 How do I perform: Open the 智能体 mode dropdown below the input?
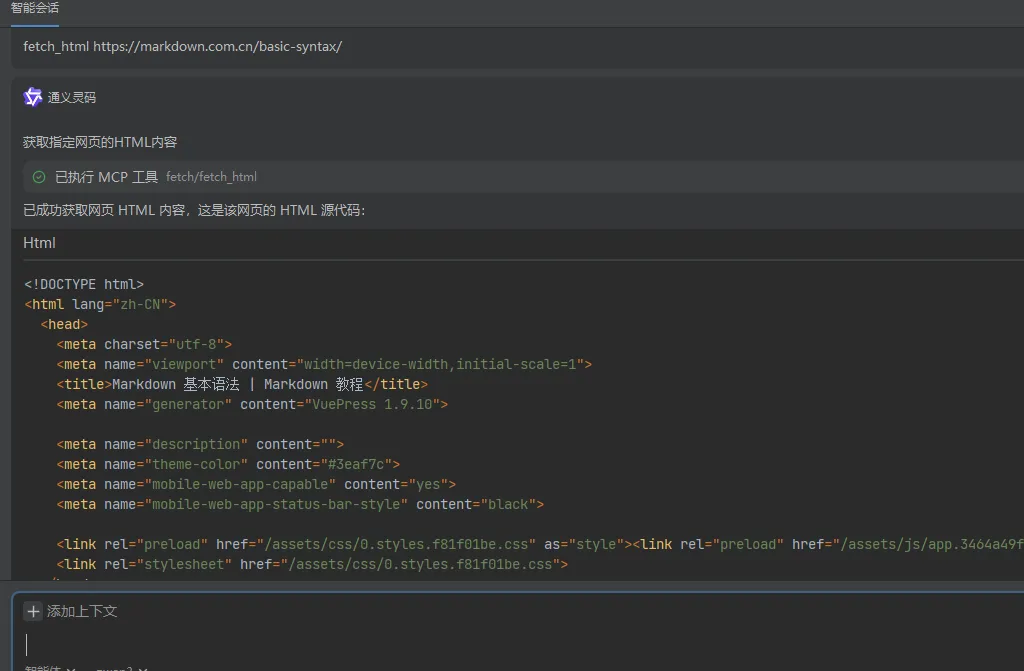(x=50, y=668)
